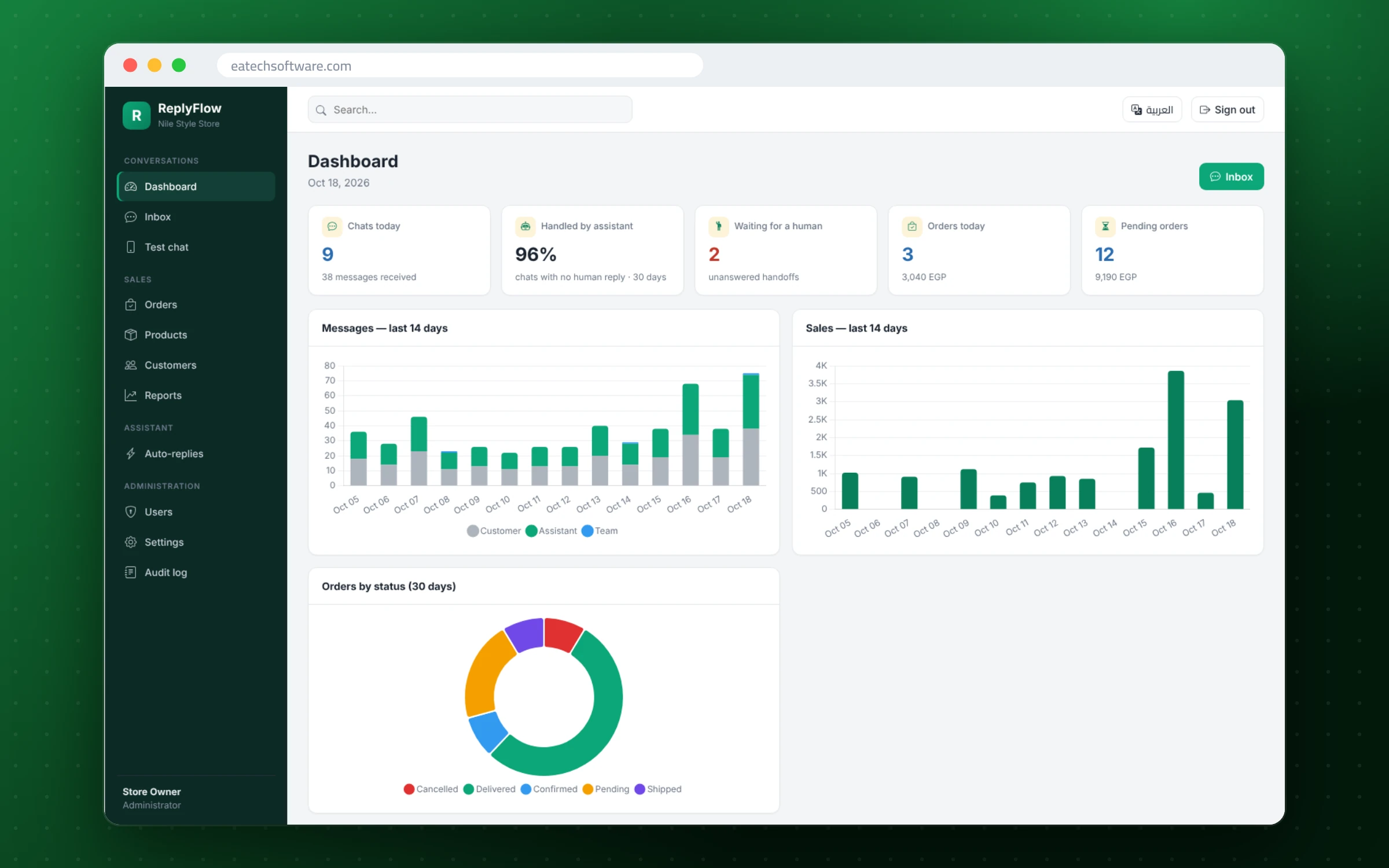Click the browser address bar eatechsoftware.com

[x=460, y=65]
